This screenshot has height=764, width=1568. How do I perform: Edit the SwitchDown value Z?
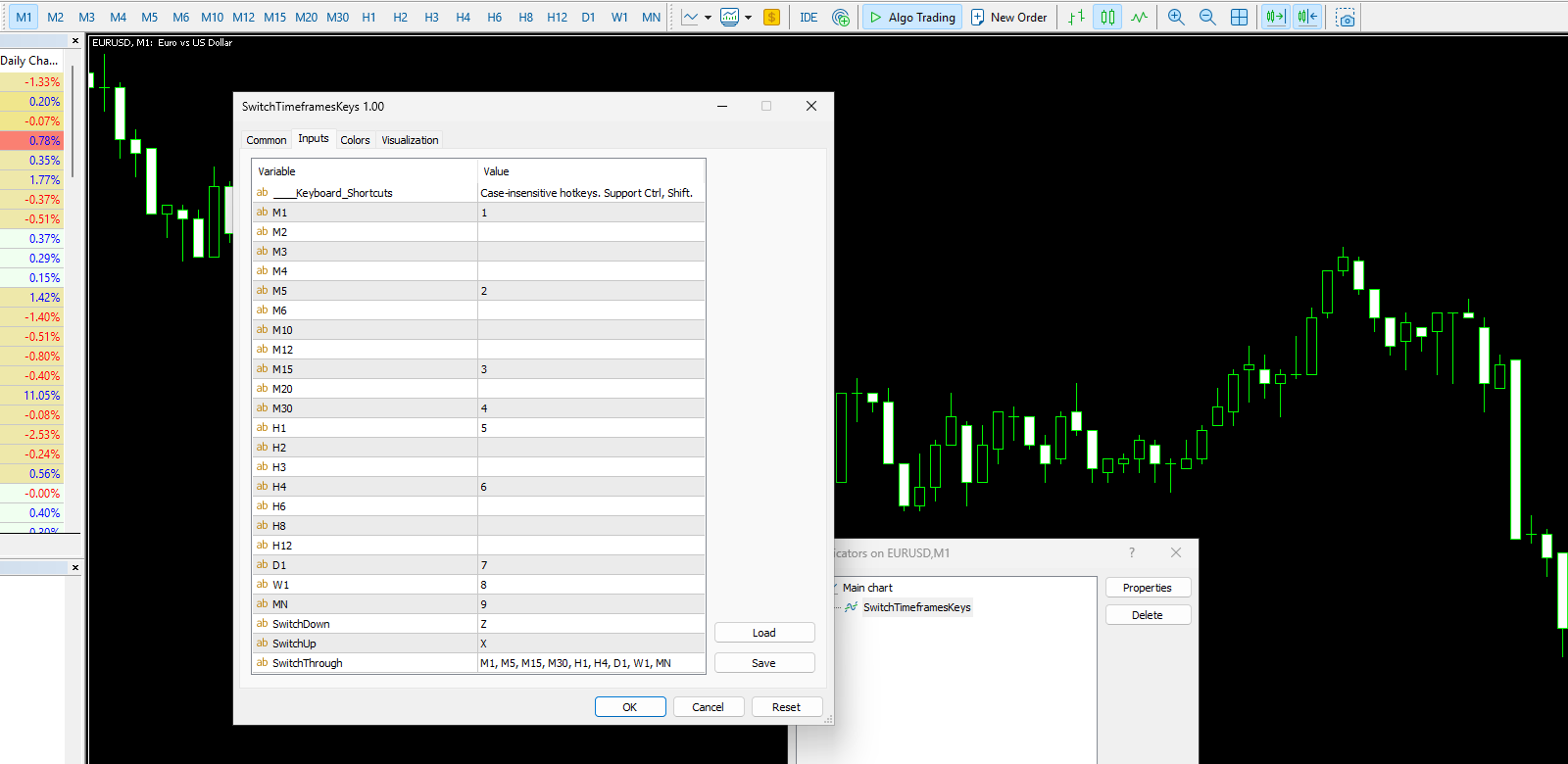(x=591, y=624)
